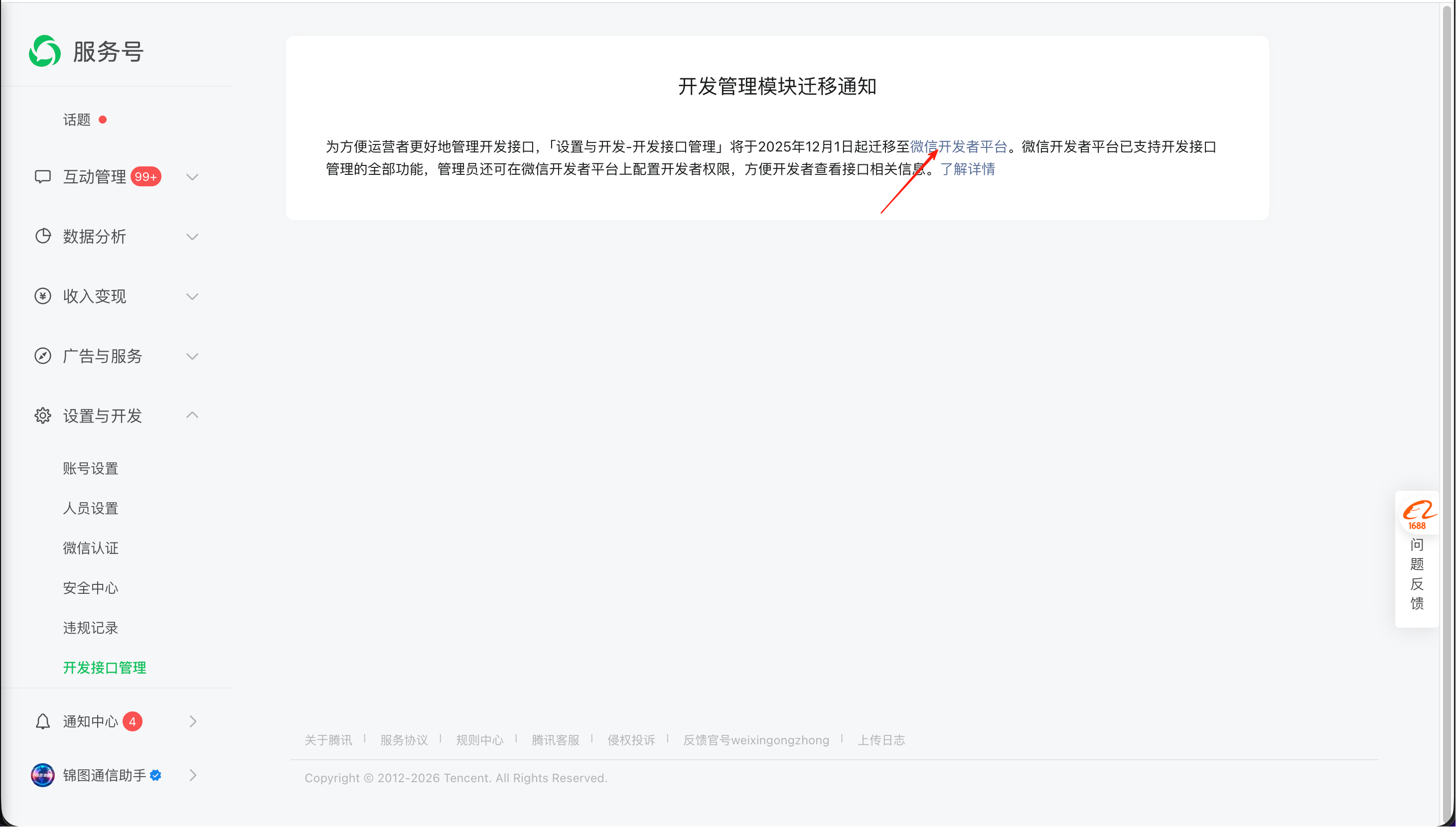Click the 服务号 title text

(108, 52)
